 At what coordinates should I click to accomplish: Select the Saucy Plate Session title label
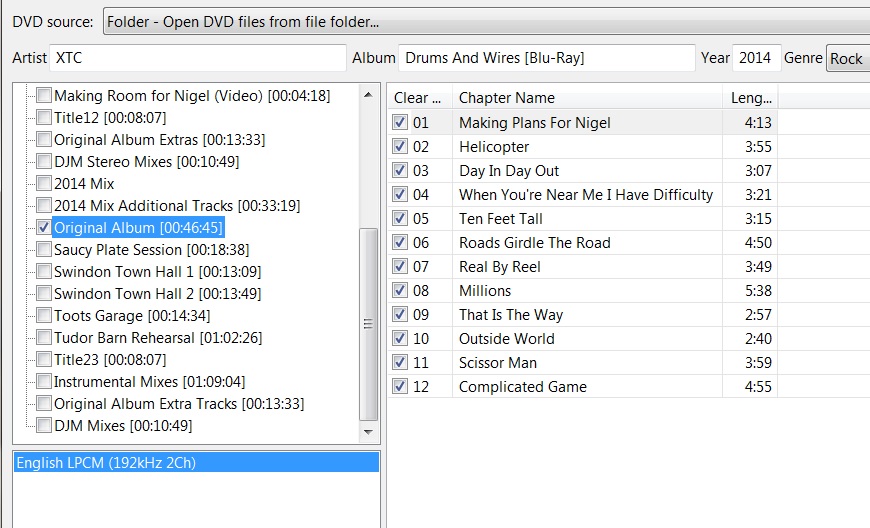[x=151, y=250]
